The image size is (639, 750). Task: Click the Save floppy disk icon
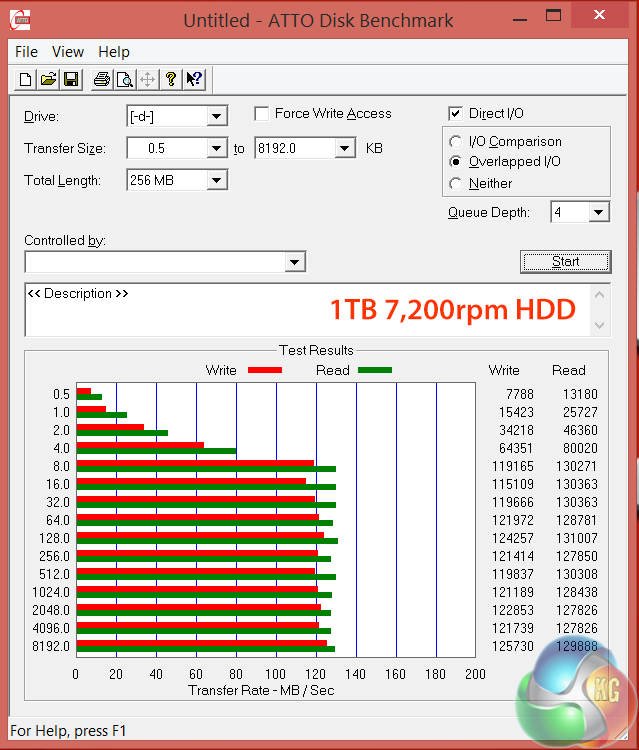click(71, 79)
